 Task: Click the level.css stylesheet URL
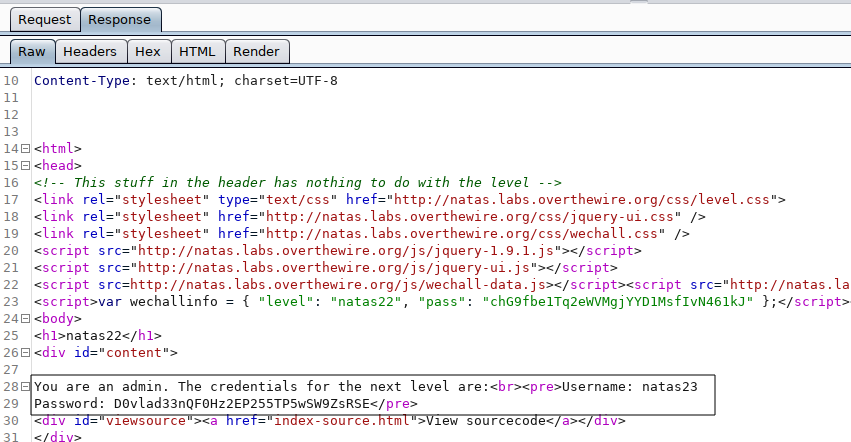tap(582, 200)
